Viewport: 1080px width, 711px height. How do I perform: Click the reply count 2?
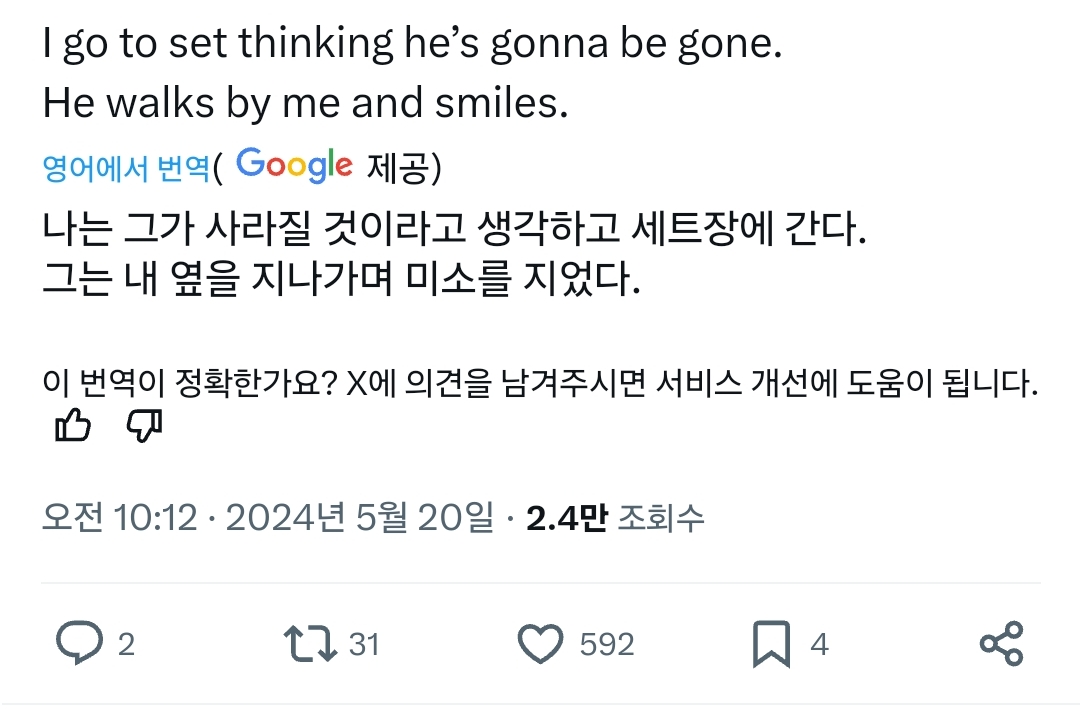(126, 645)
